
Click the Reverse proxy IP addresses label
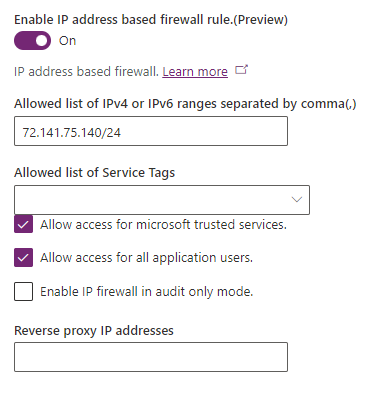tap(94, 331)
